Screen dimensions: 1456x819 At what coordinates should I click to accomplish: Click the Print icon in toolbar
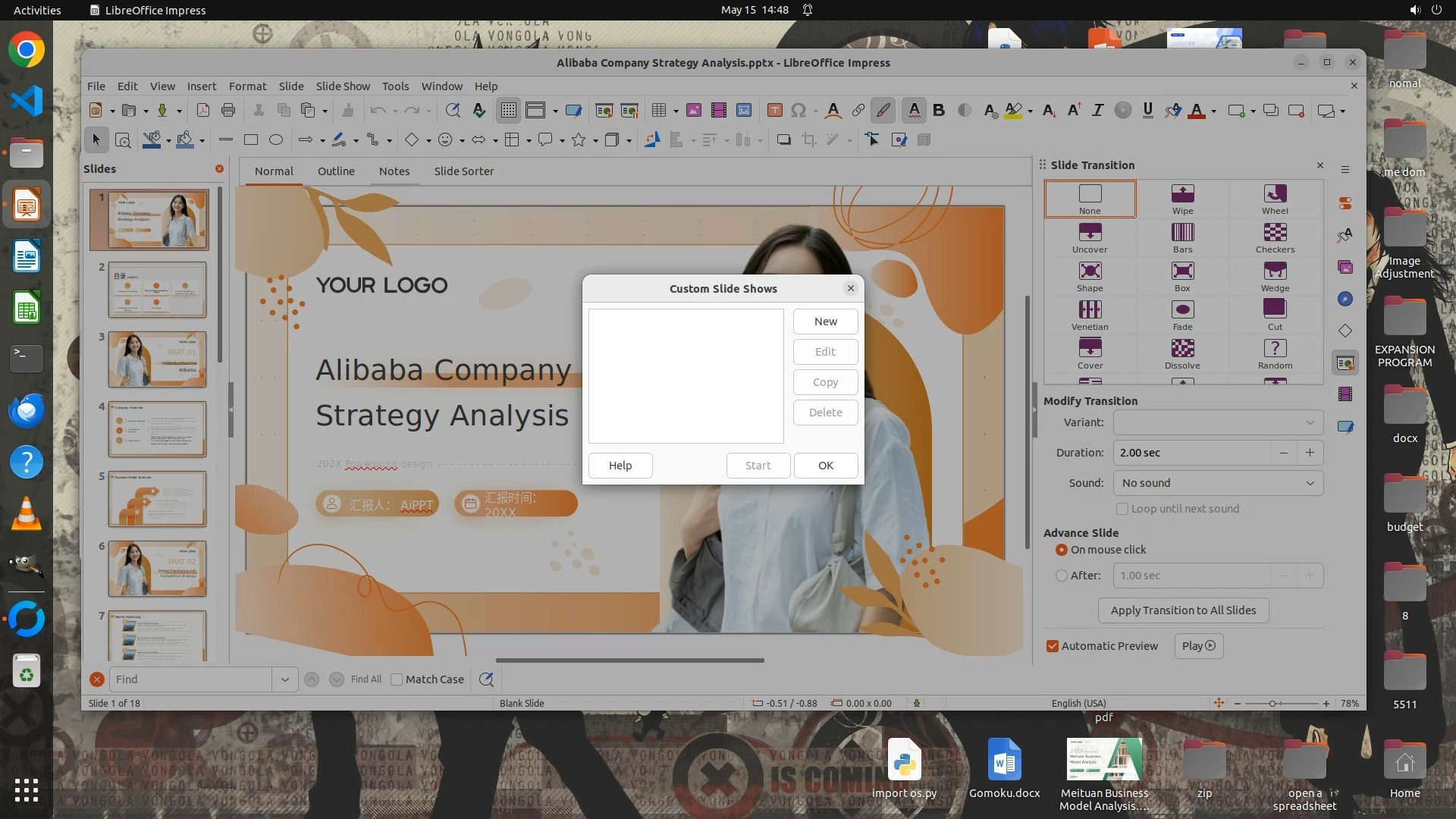228,111
